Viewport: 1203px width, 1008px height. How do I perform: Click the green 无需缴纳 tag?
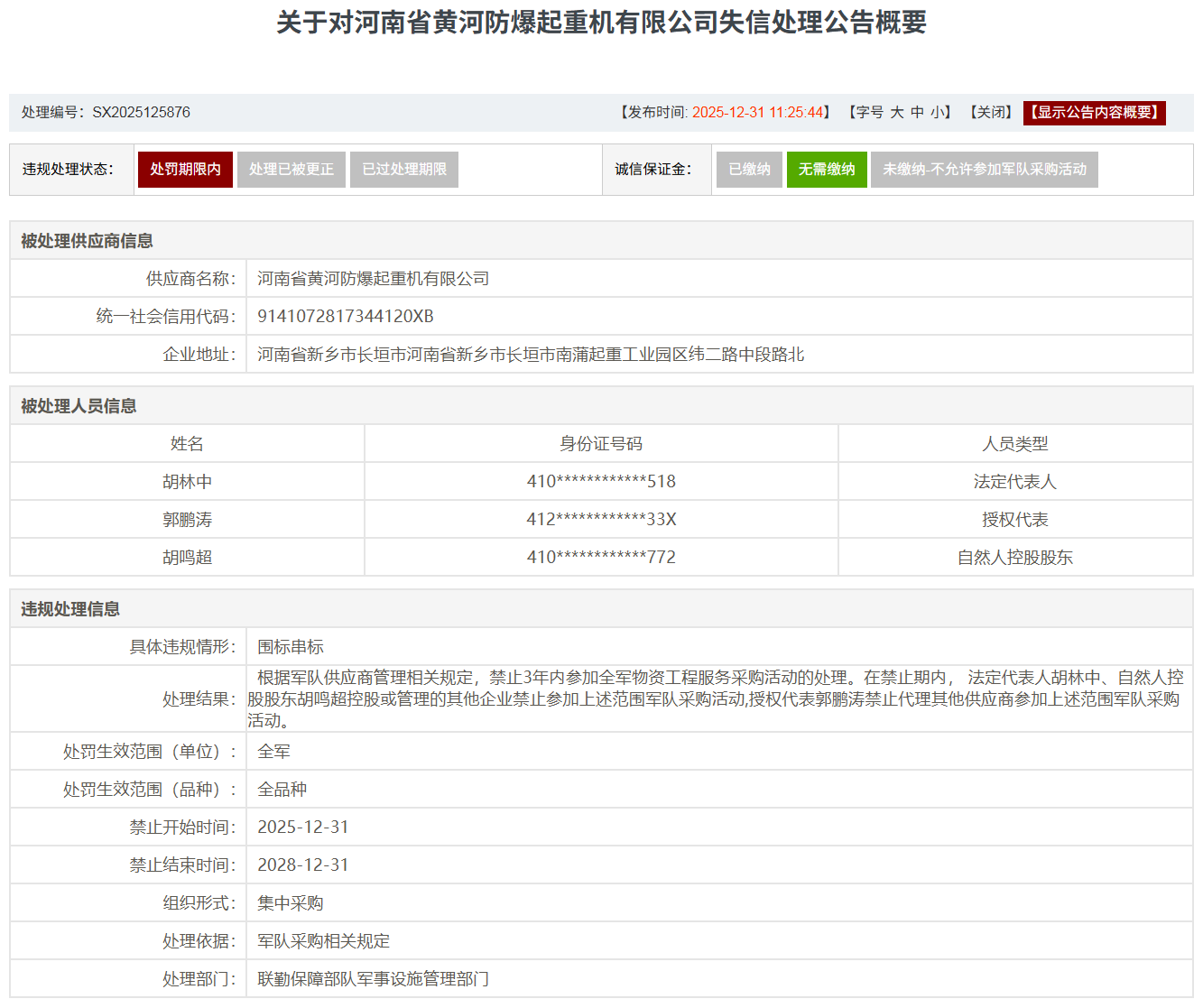[827, 170]
